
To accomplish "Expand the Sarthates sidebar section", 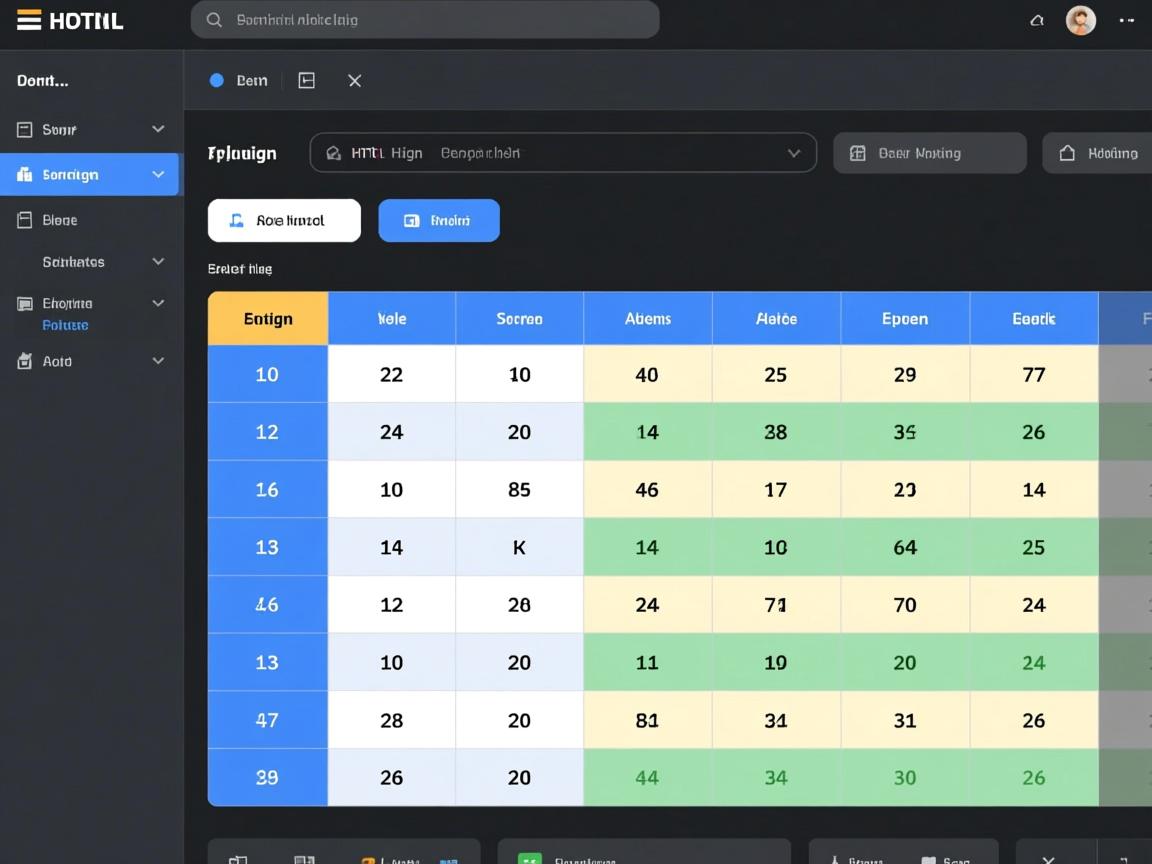I will pyautogui.click(x=158, y=261).
